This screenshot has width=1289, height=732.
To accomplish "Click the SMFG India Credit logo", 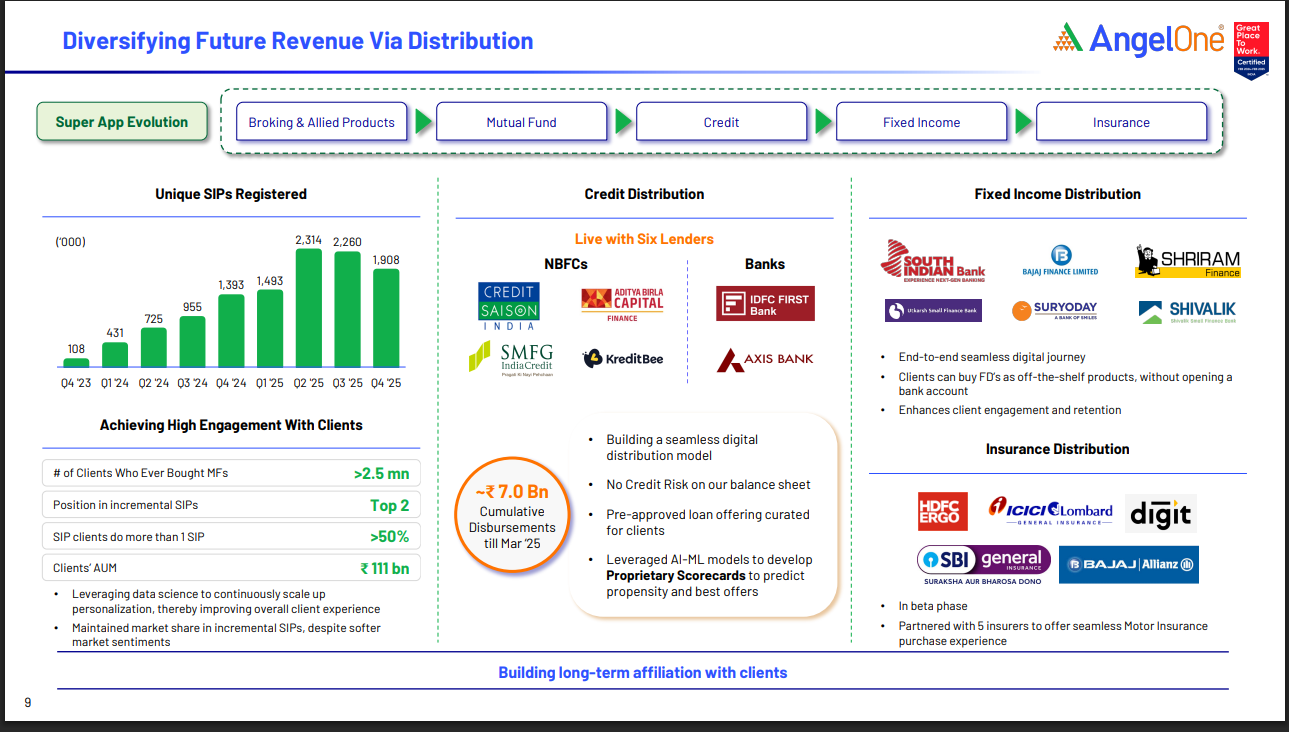I will point(511,358).
